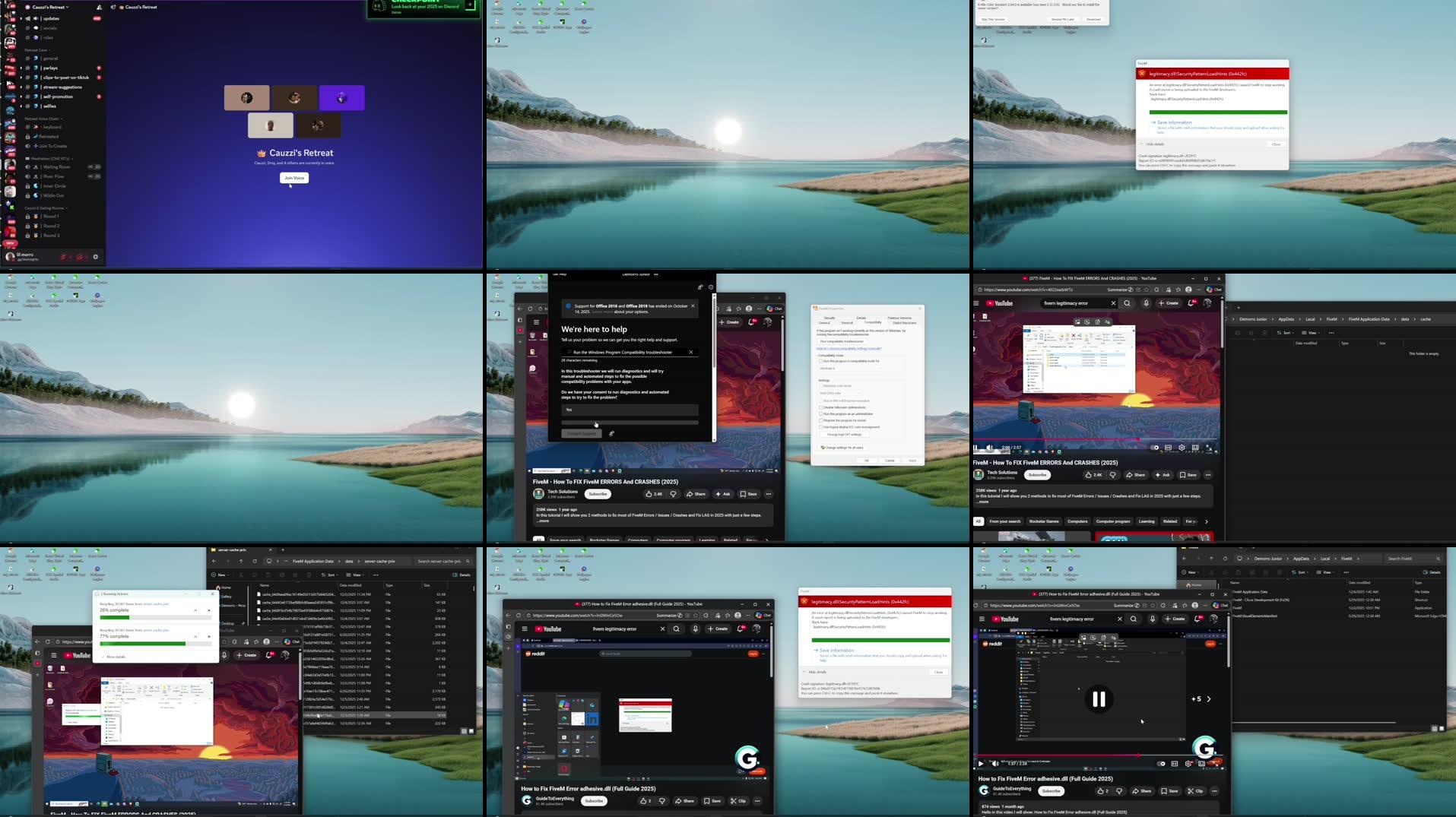
Task: Open the video player settings gear
Action: [x=1182, y=448]
